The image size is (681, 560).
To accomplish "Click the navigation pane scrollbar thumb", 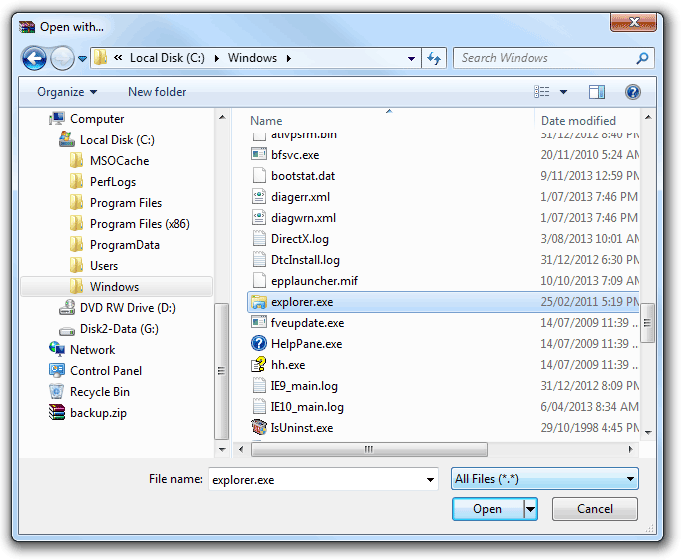I will pos(221,371).
